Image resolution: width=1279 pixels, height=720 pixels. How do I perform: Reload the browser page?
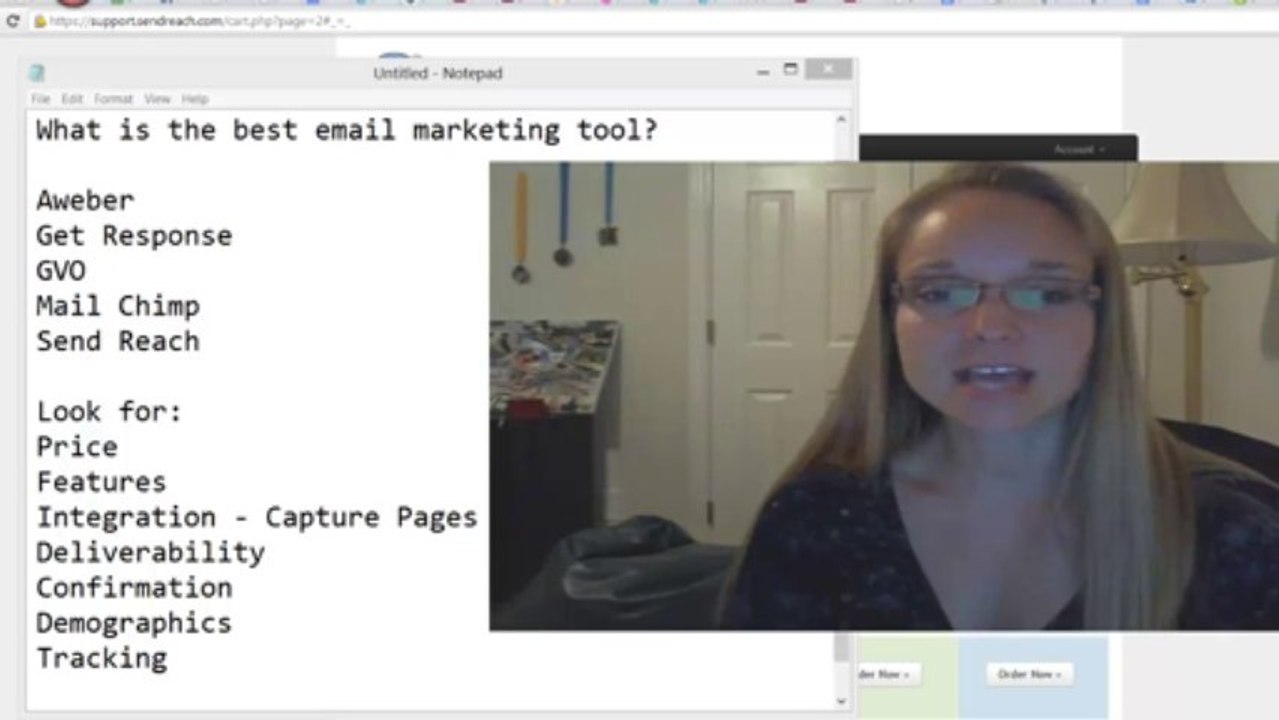pyautogui.click(x=12, y=21)
